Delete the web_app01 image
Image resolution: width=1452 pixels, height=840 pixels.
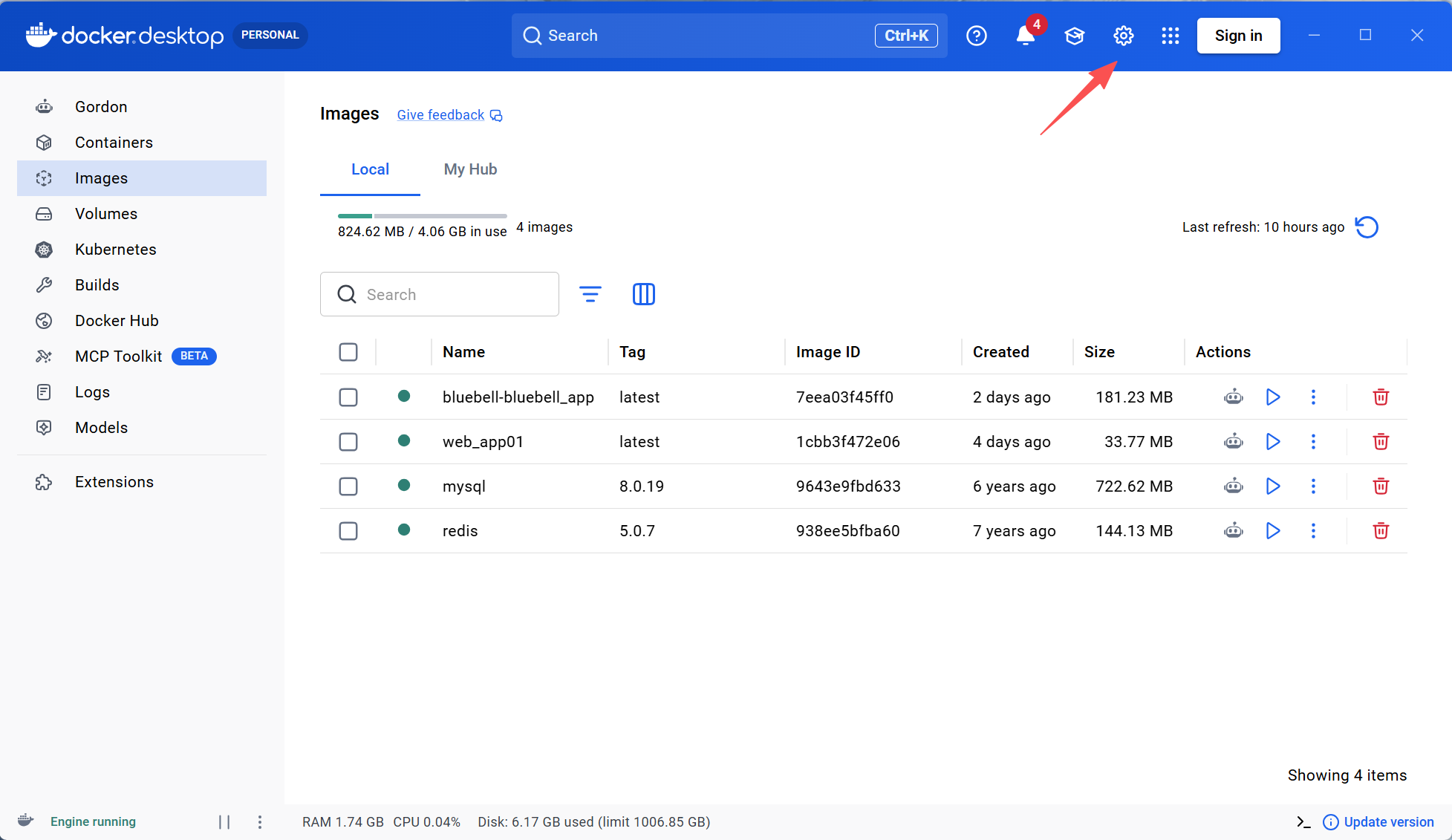(x=1381, y=441)
